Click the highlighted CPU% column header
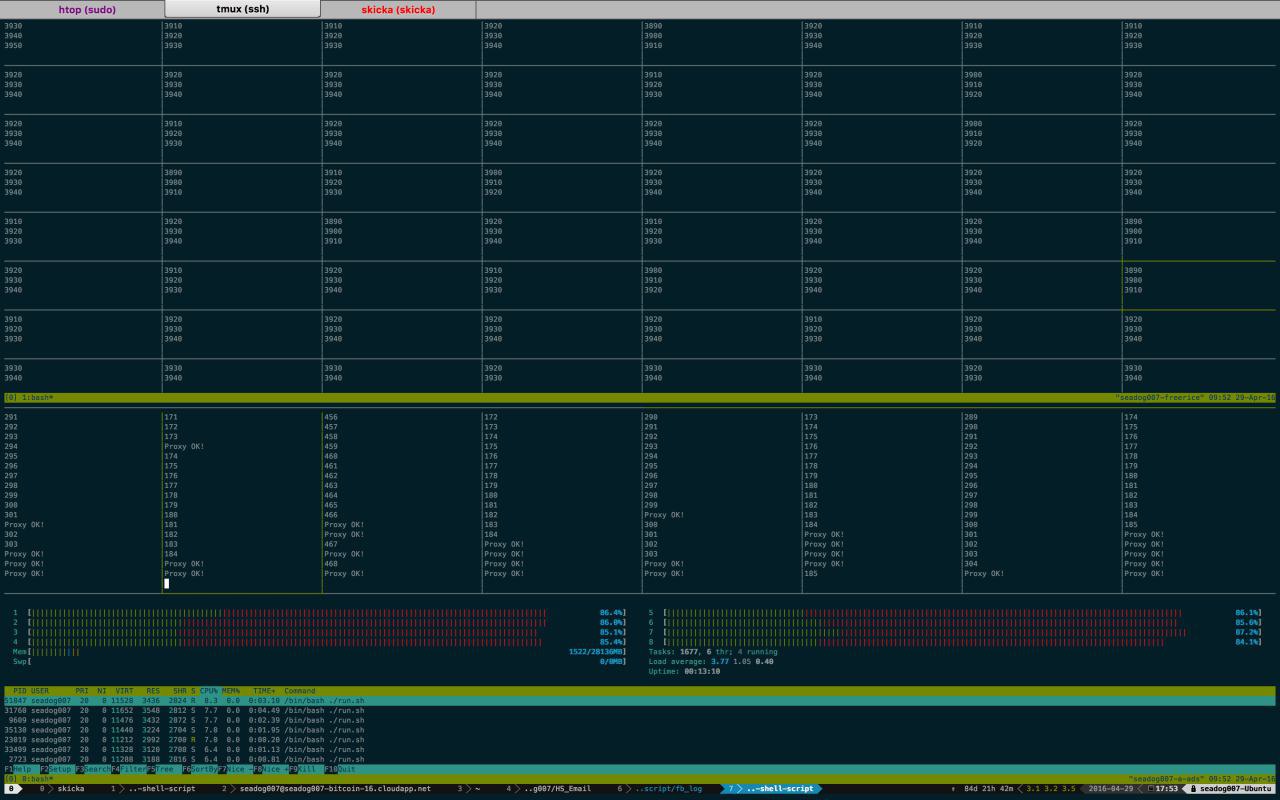 point(209,691)
